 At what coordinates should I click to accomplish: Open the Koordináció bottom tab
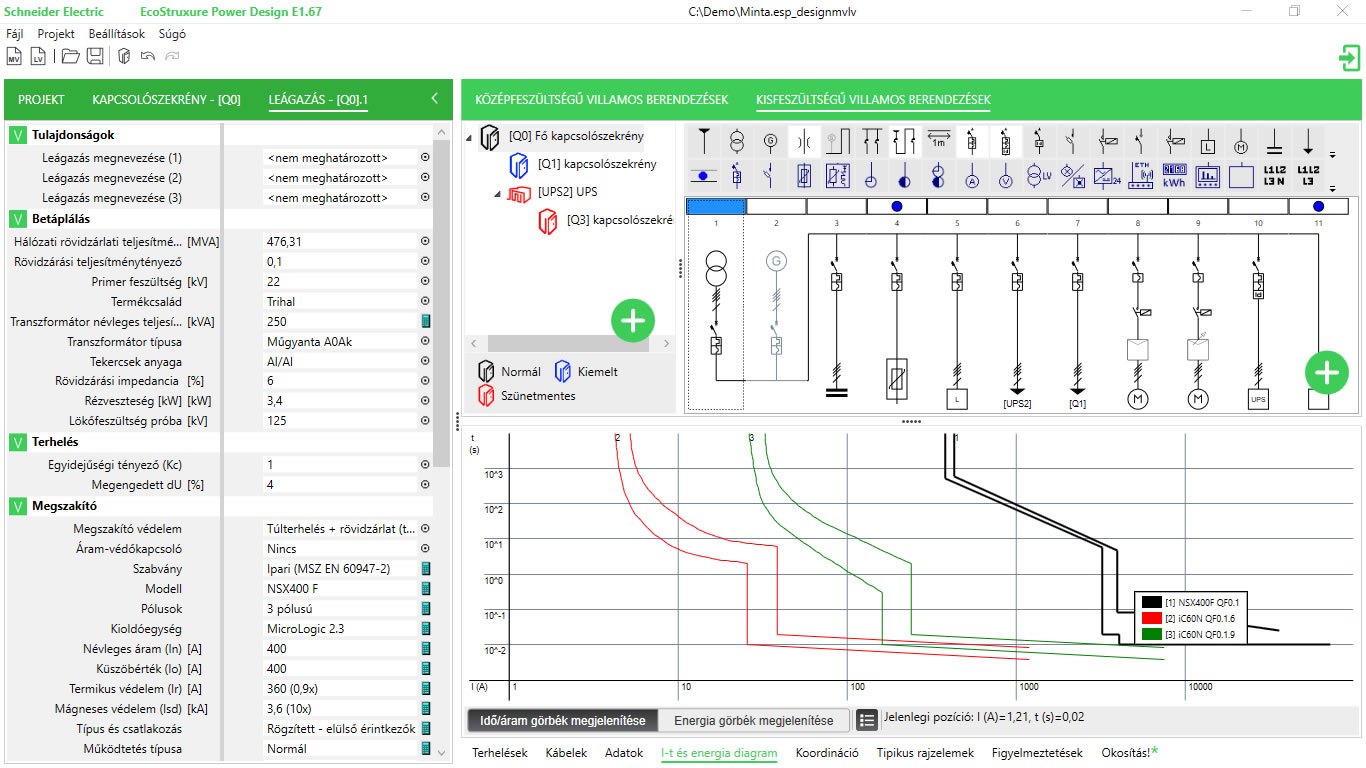pos(827,753)
